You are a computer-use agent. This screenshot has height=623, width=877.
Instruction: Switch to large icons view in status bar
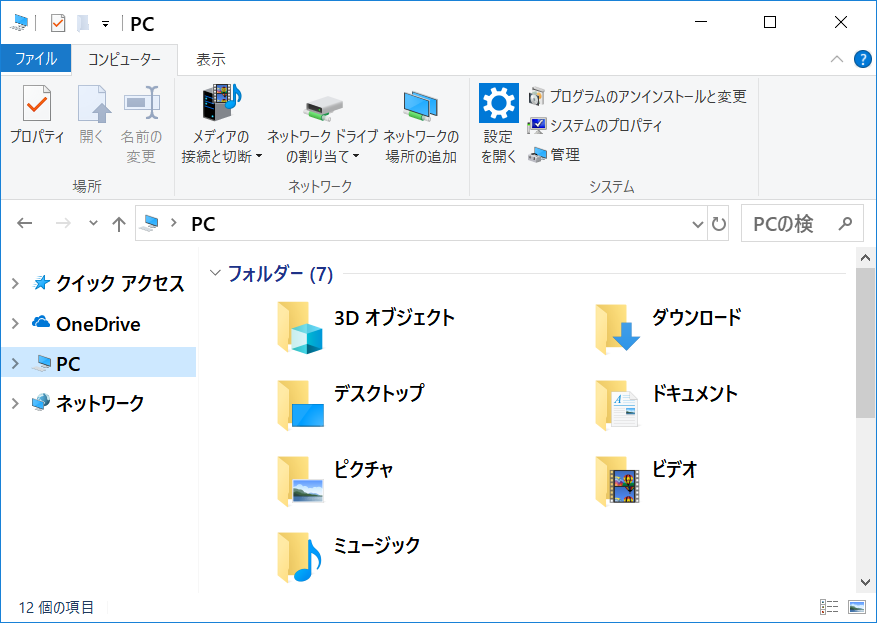tap(856, 607)
